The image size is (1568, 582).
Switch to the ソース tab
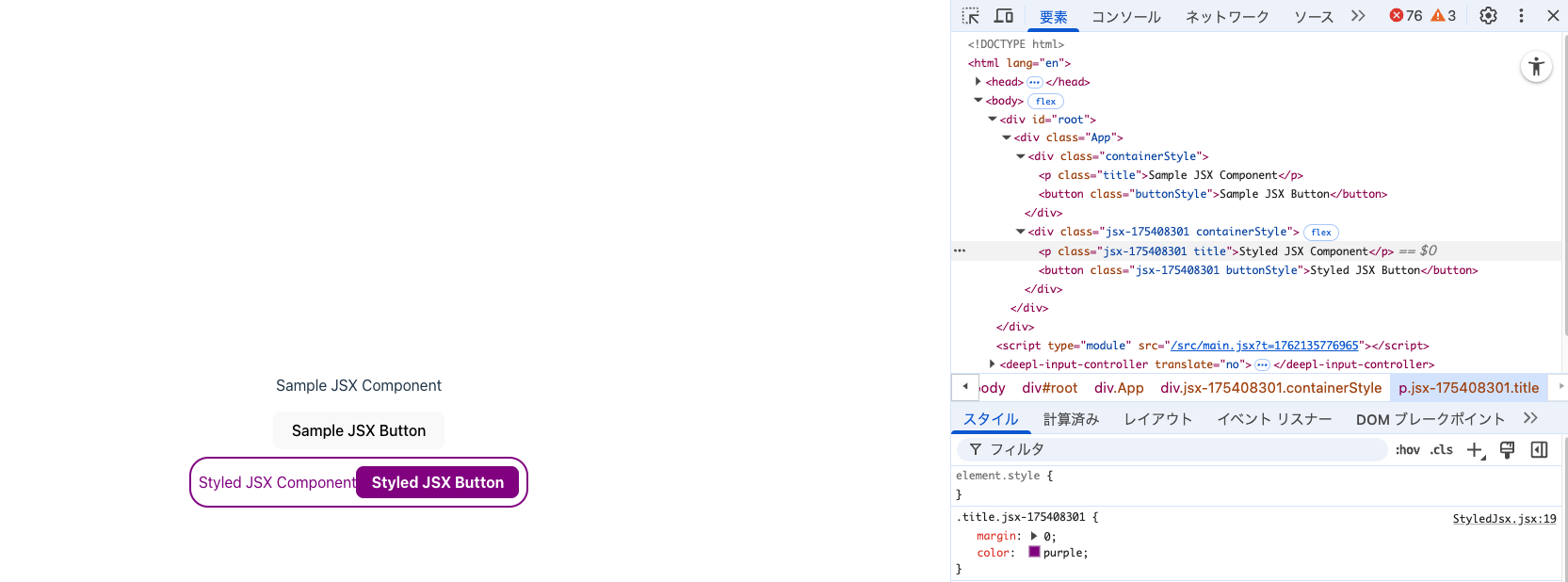(1314, 17)
